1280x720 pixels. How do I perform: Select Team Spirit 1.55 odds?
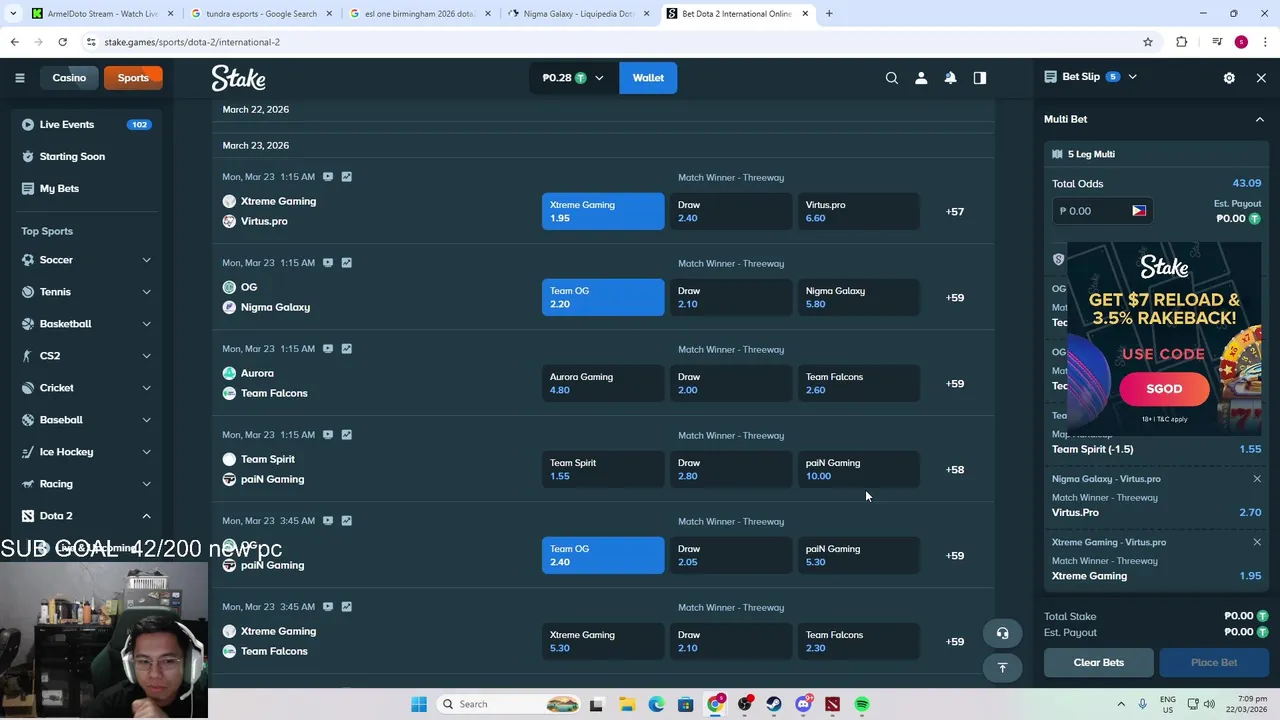pos(603,469)
